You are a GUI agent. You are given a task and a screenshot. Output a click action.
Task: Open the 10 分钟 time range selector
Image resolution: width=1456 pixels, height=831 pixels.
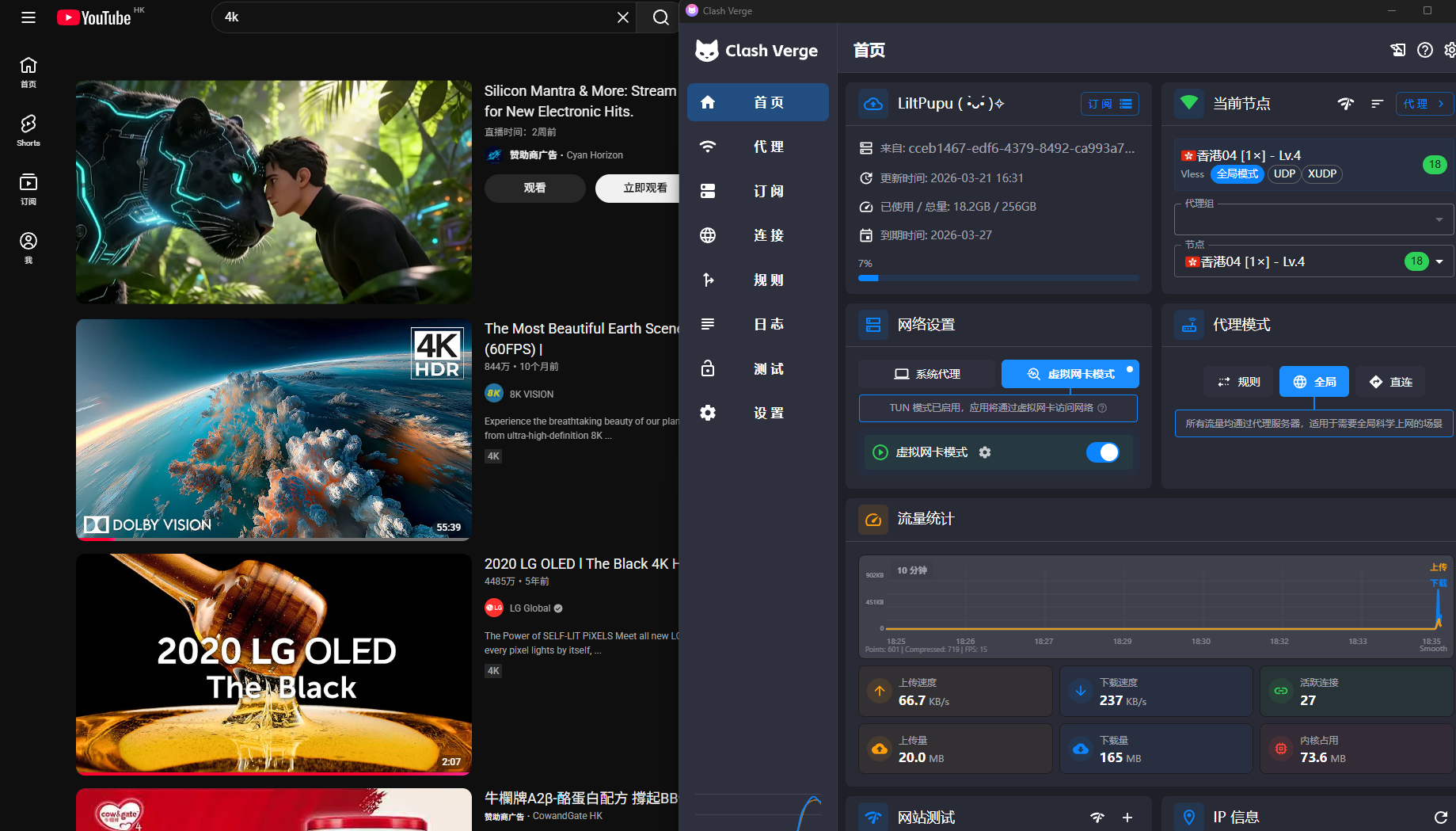pos(911,570)
